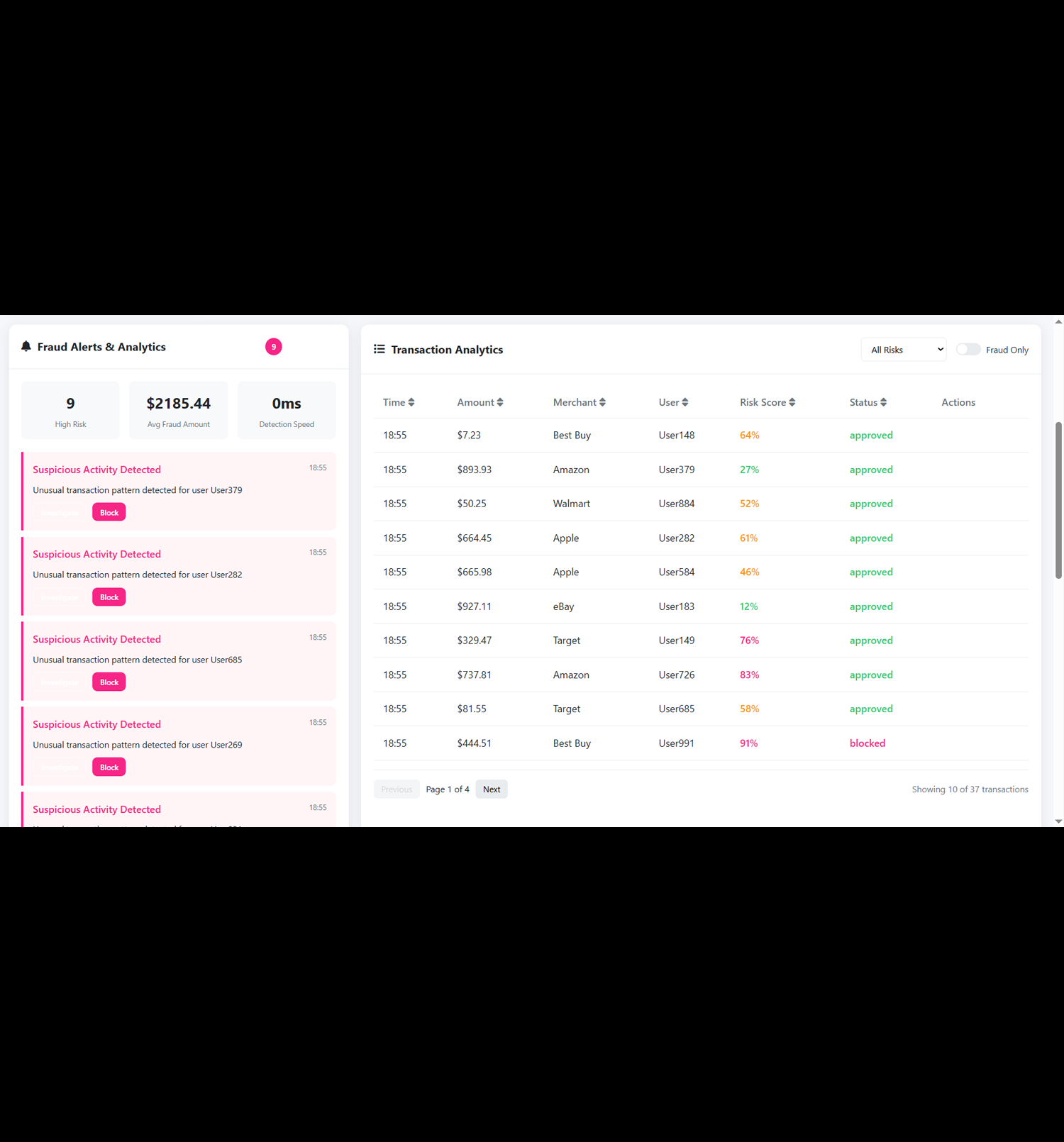Image resolution: width=1064 pixels, height=1142 pixels.
Task: Go to the Next transactions page
Action: pos(491,789)
